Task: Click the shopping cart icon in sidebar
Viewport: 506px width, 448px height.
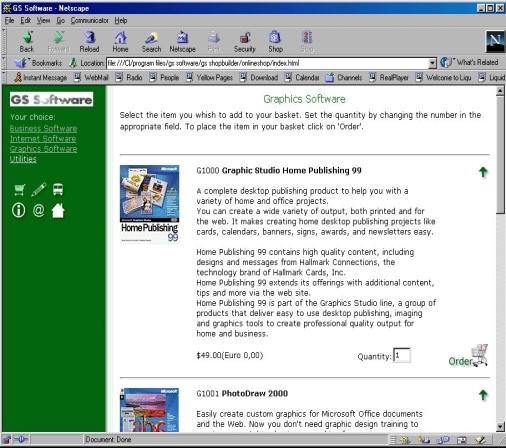Action: 20,189
